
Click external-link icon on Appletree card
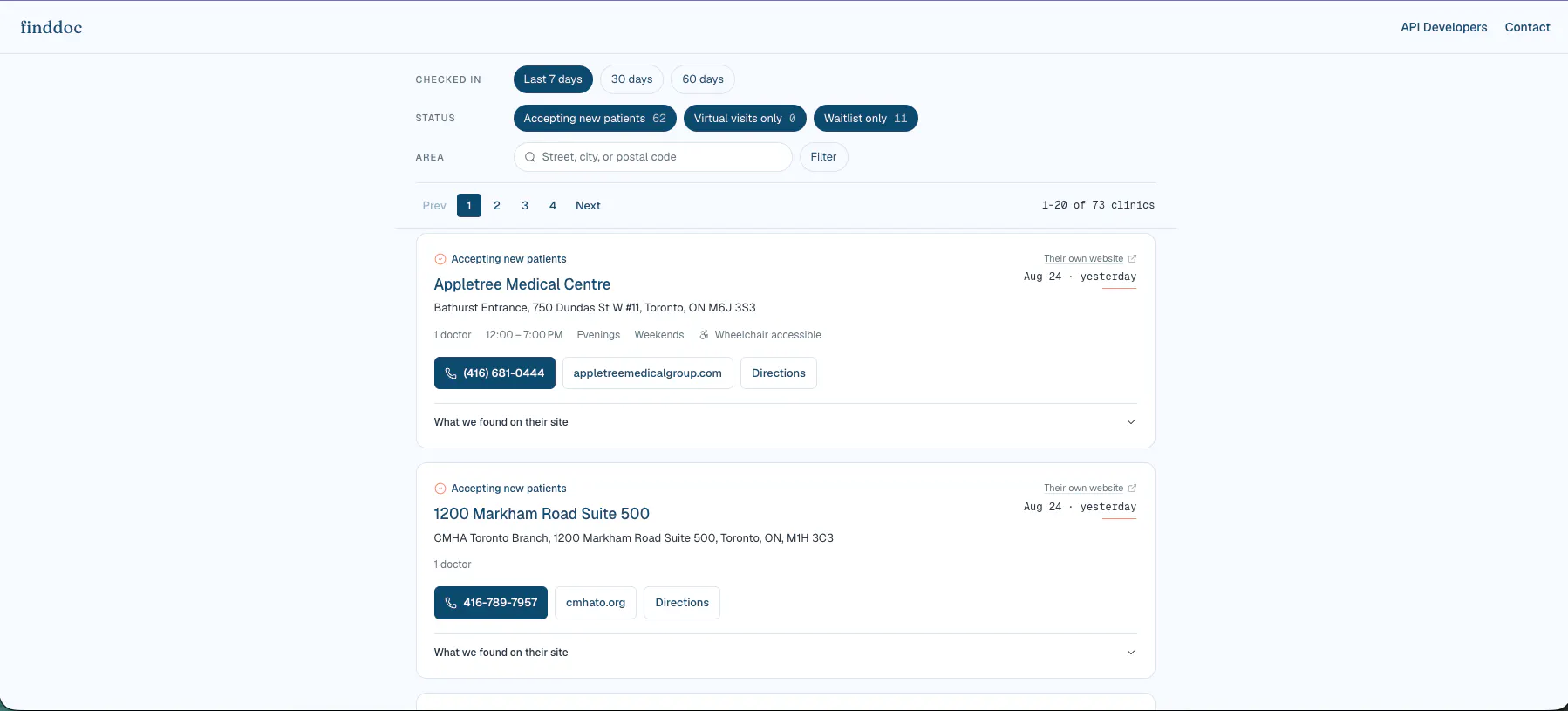point(1132,259)
